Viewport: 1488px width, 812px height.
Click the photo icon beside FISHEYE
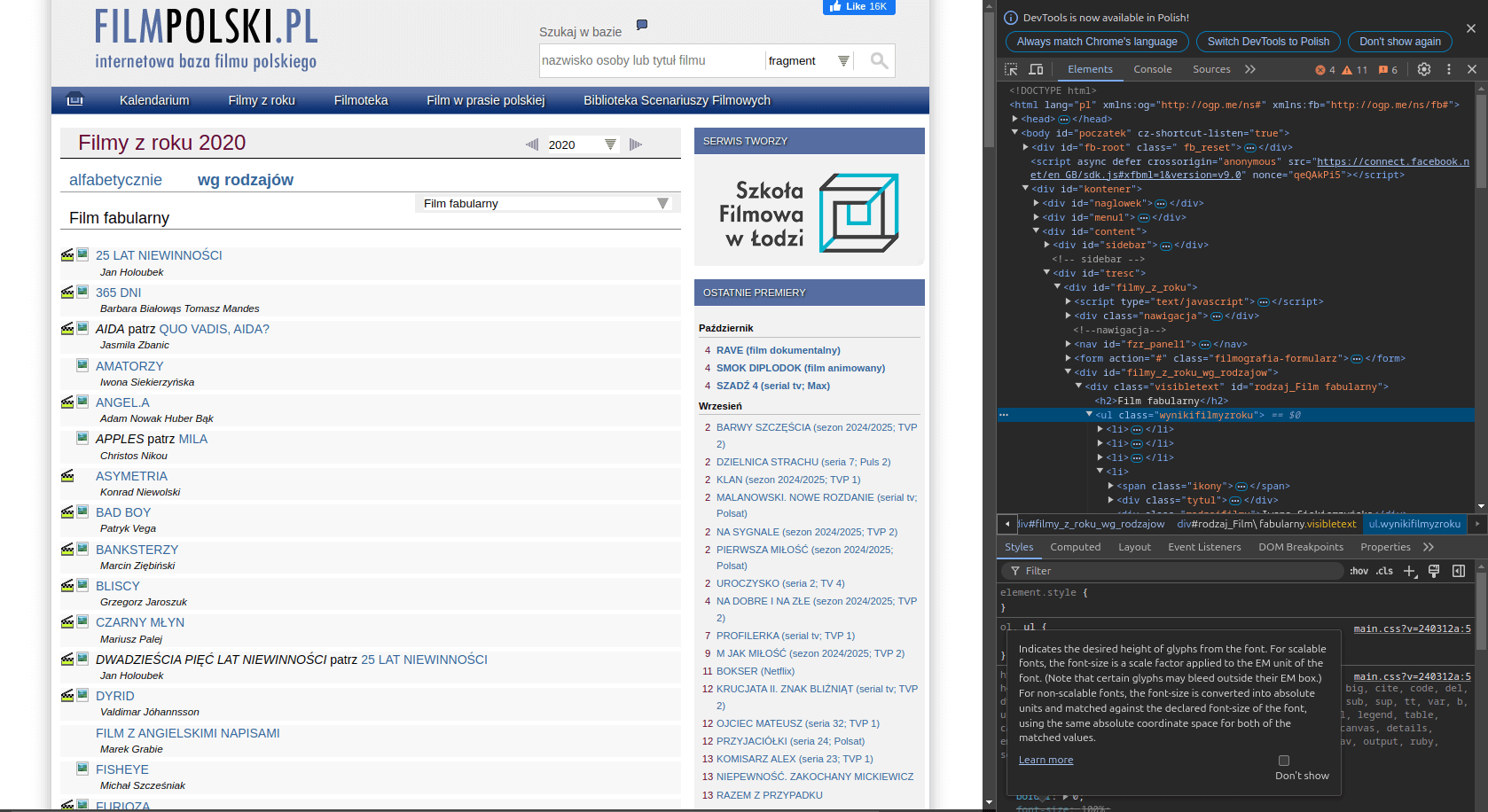82,768
